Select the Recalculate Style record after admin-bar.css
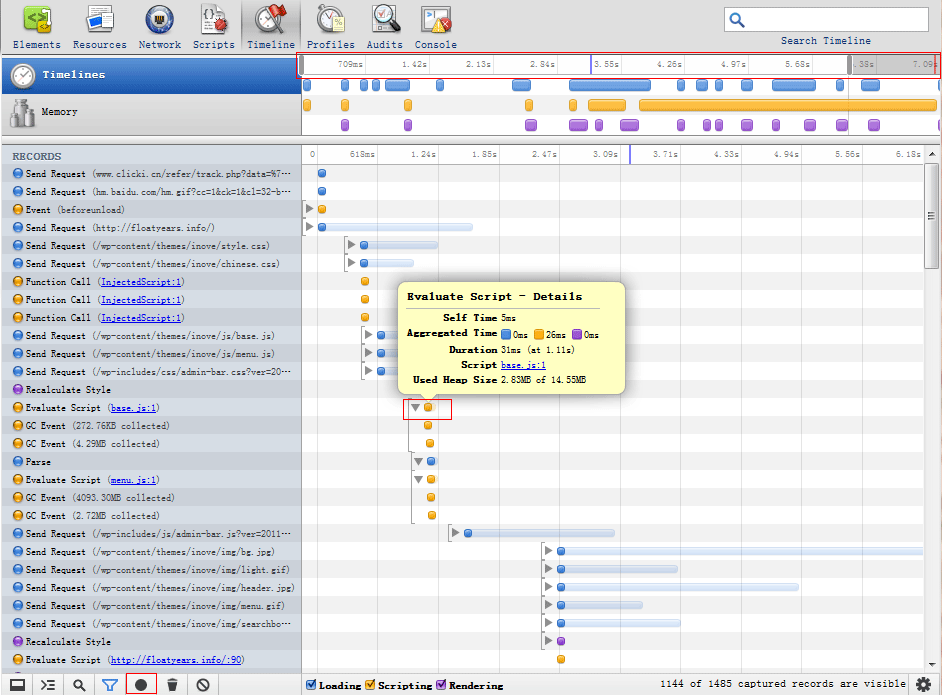Viewport: 942px width, 695px height. click(151, 389)
